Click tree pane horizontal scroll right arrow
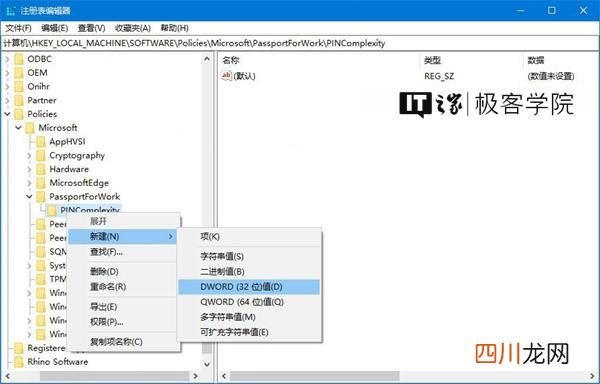This screenshot has height=384, width=600. 196,376
